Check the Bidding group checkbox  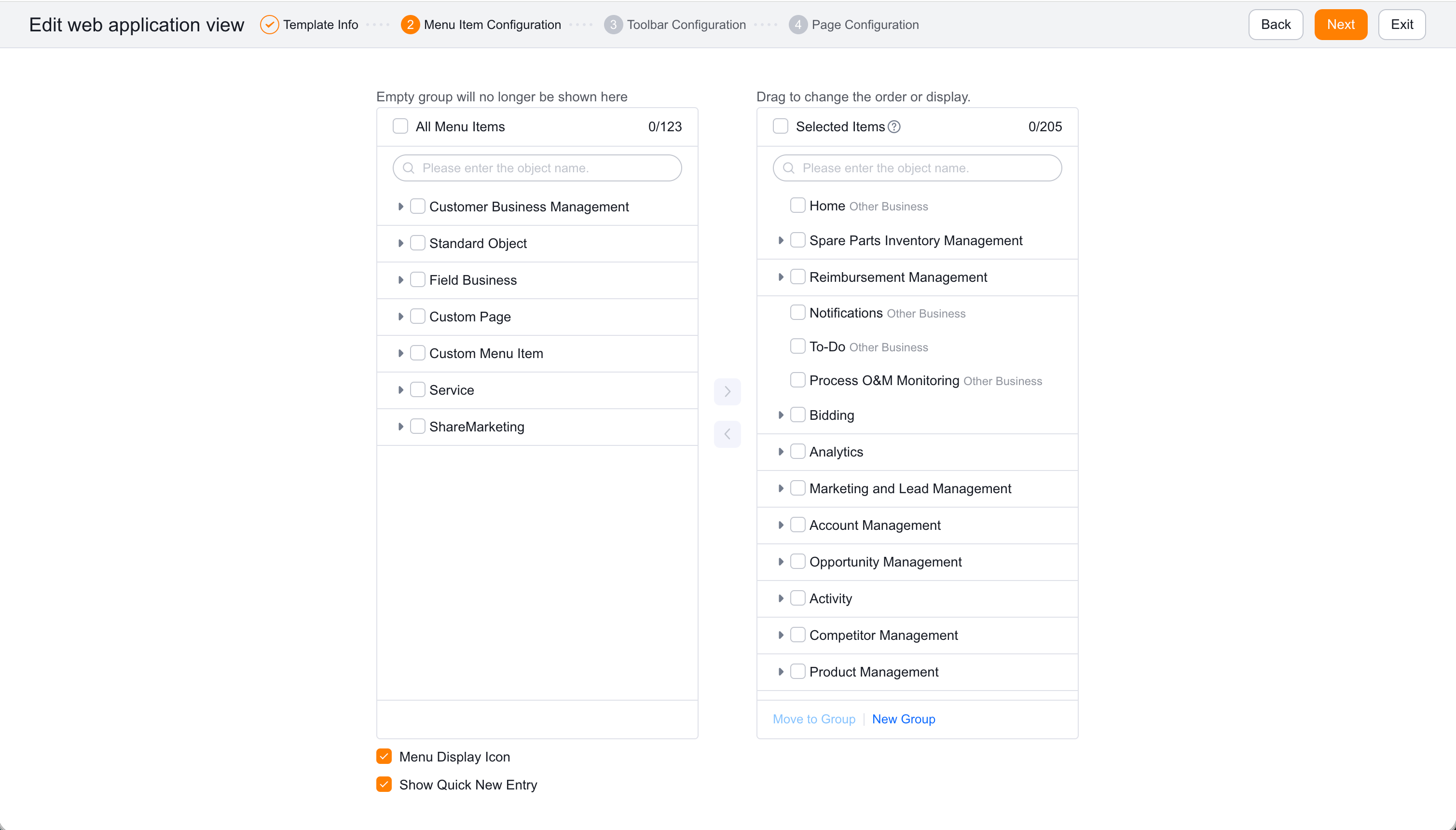pyautogui.click(x=798, y=415)
